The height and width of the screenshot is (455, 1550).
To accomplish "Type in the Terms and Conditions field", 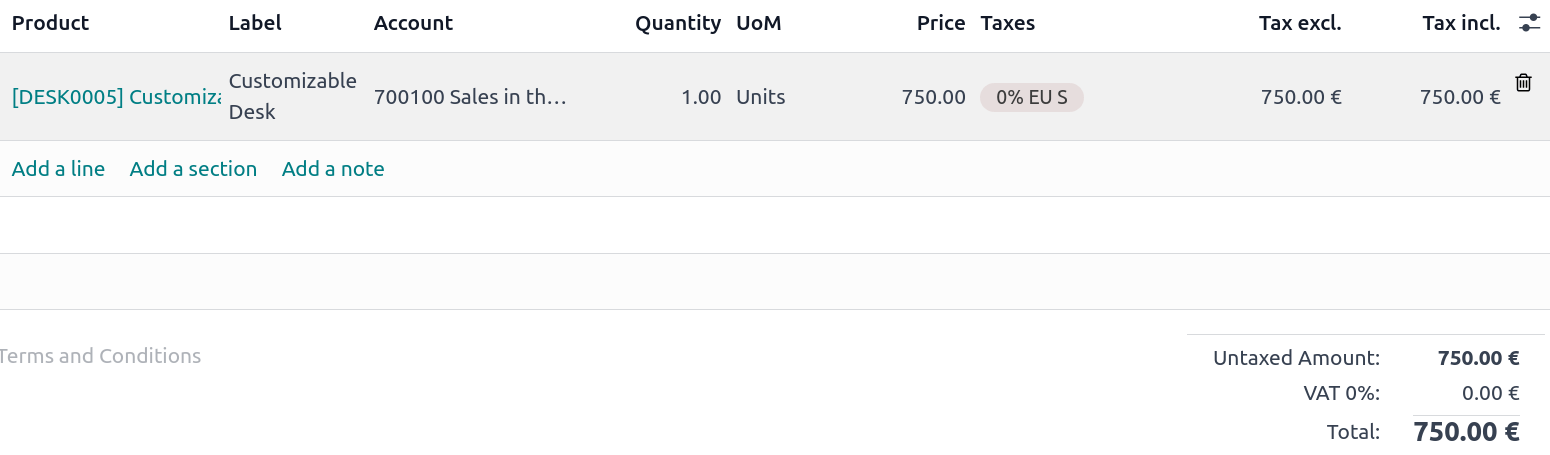I will click(x=100, y=356).
